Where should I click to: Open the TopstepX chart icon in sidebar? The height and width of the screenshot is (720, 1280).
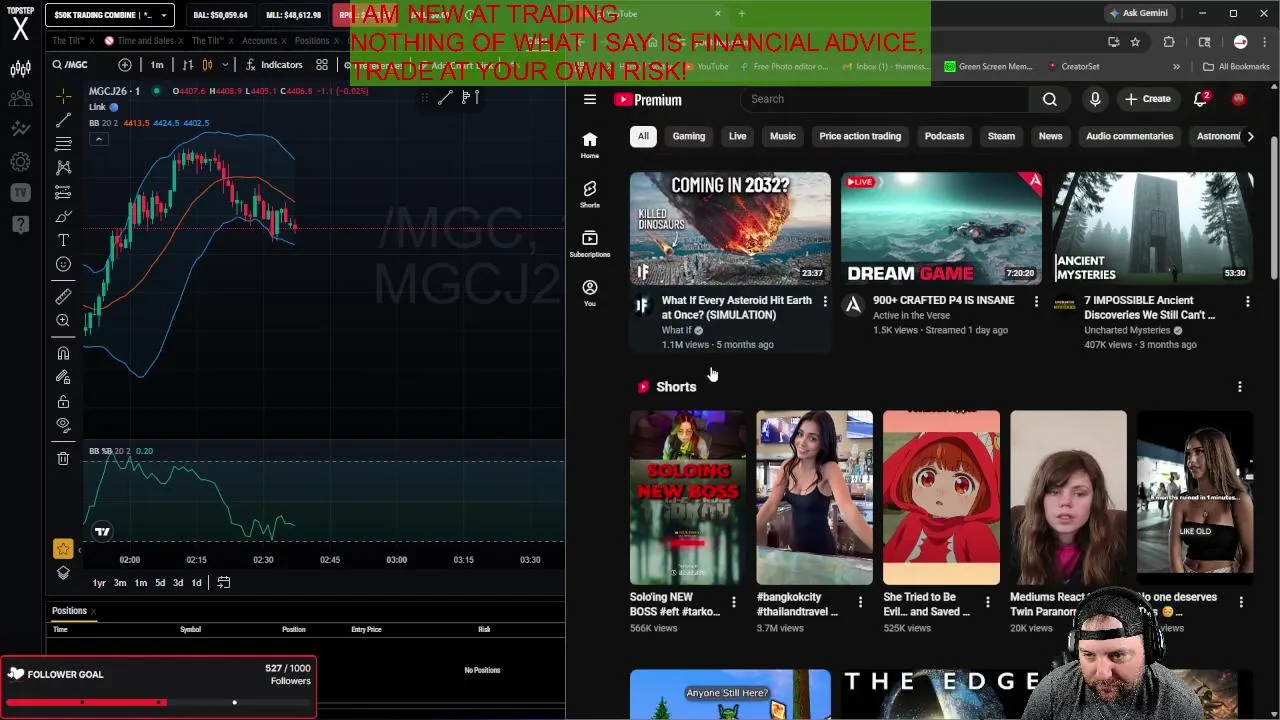(x=20, y=69)
